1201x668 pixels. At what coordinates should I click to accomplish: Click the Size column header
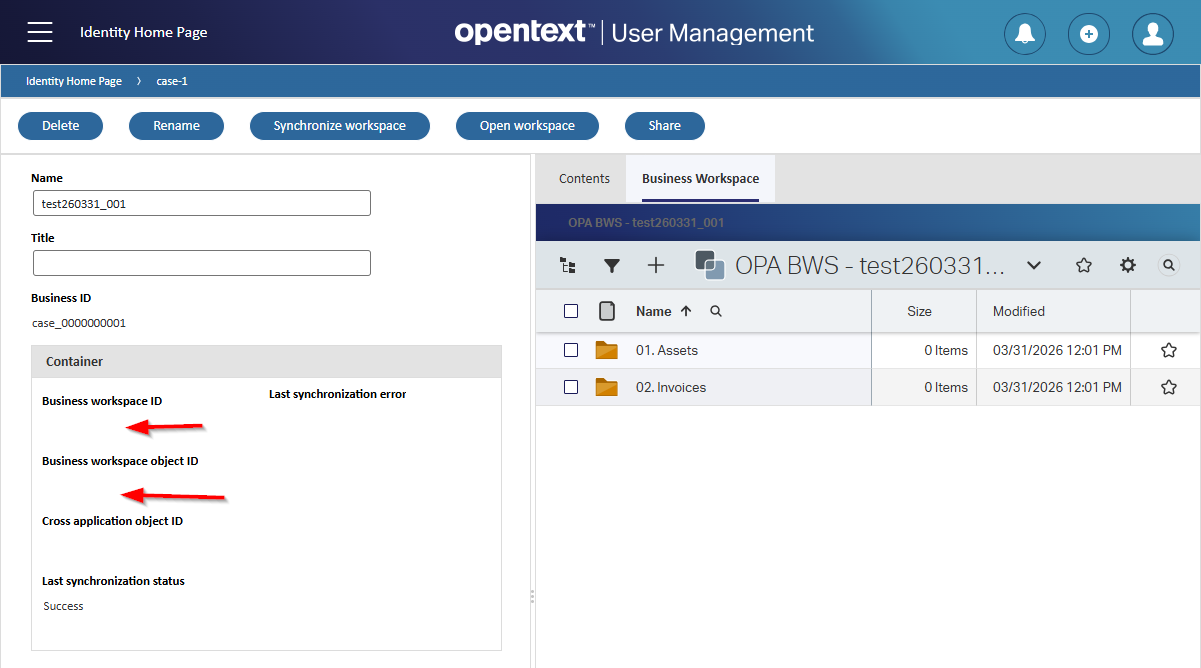[x=920, y=311]
